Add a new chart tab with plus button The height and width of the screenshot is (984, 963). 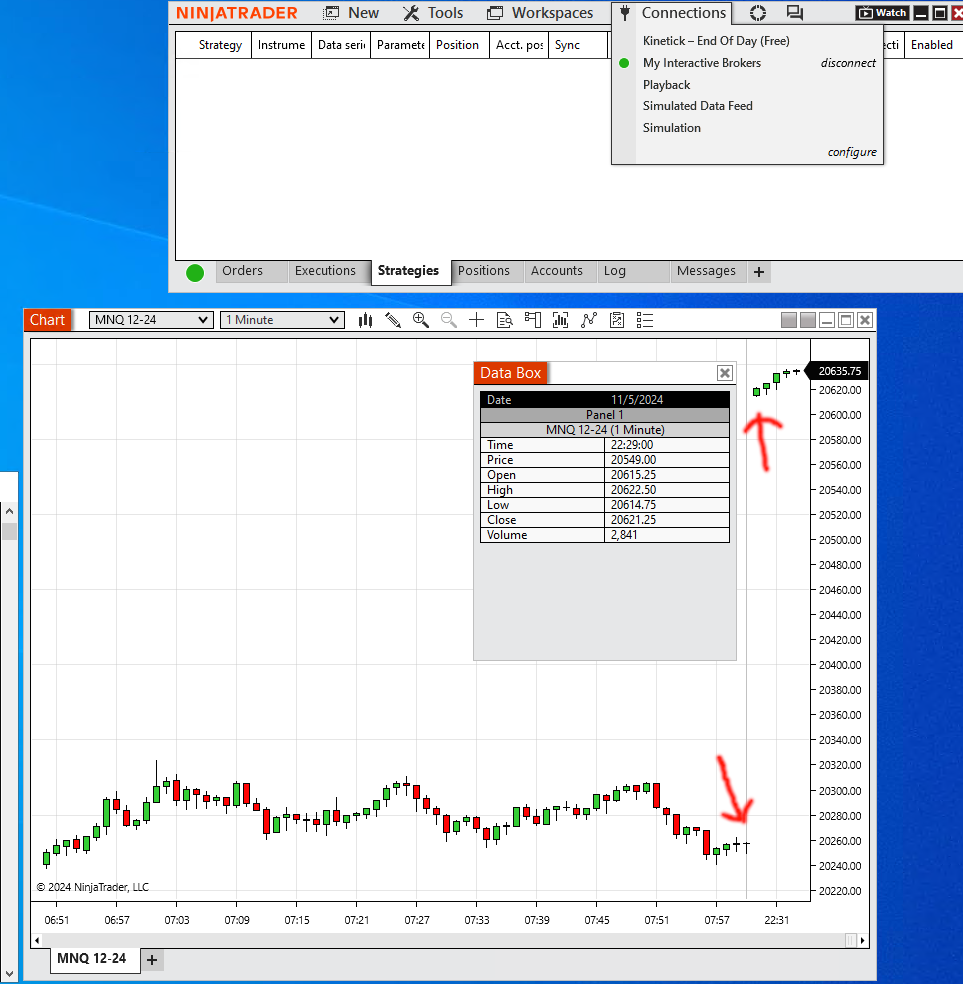[152, 960]
